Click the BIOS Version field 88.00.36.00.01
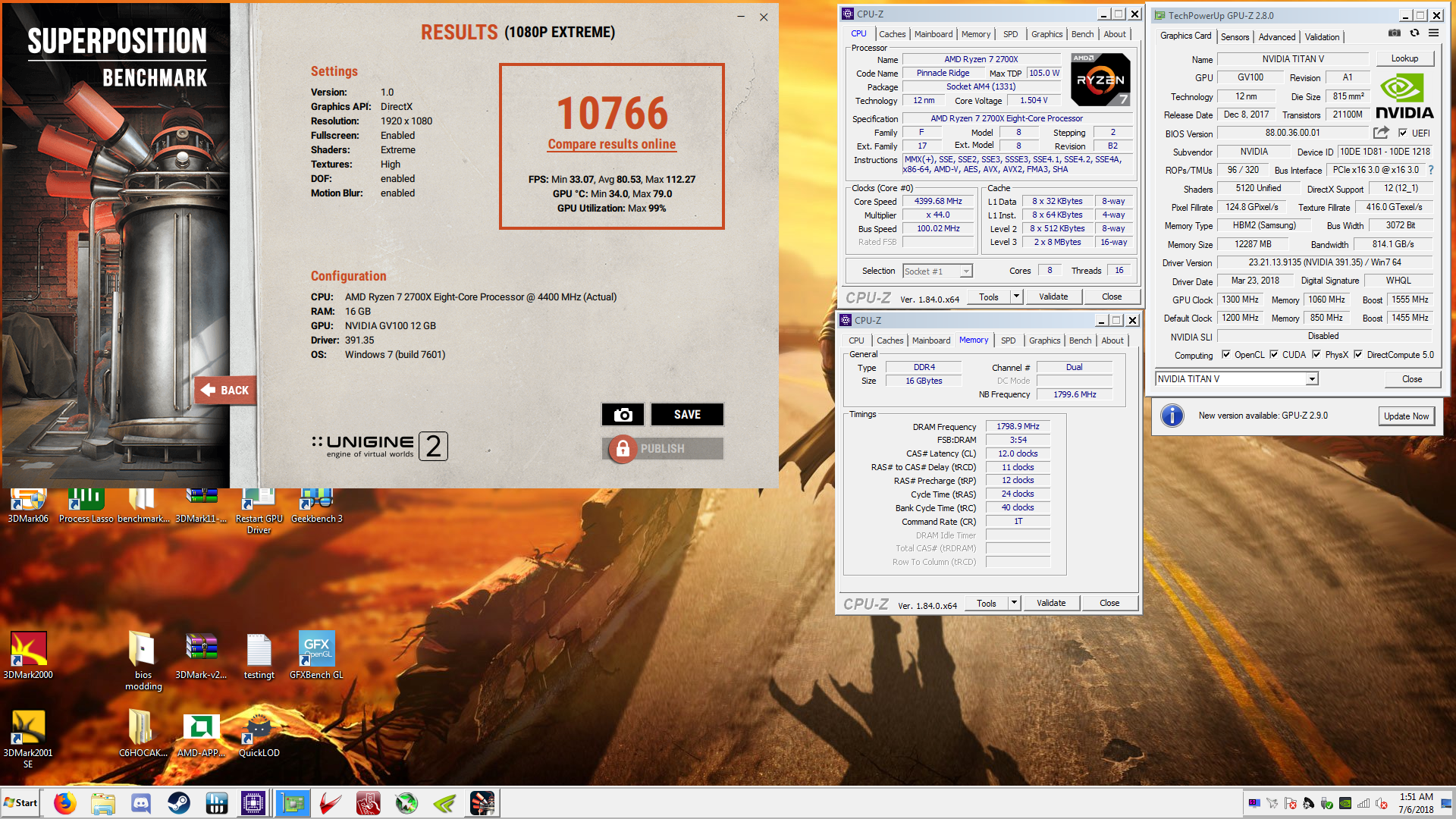The image size is (1456, 819). click(x=1292, y=133)
